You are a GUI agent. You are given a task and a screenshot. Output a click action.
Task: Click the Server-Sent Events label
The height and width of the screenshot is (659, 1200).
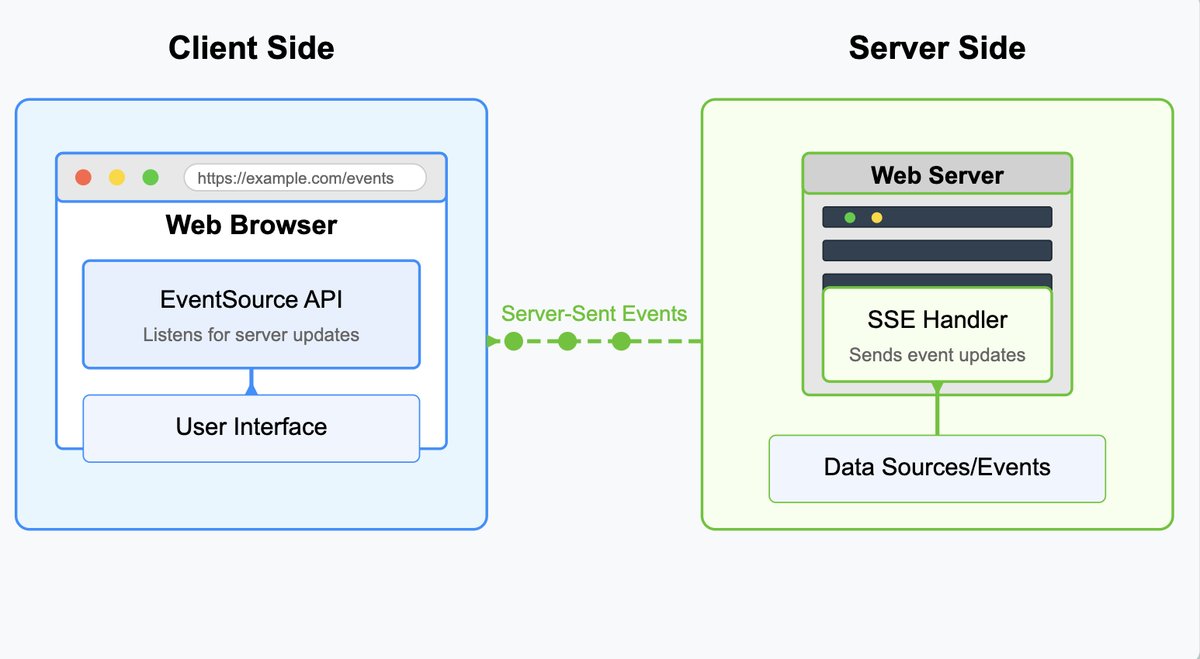(594, 313)
